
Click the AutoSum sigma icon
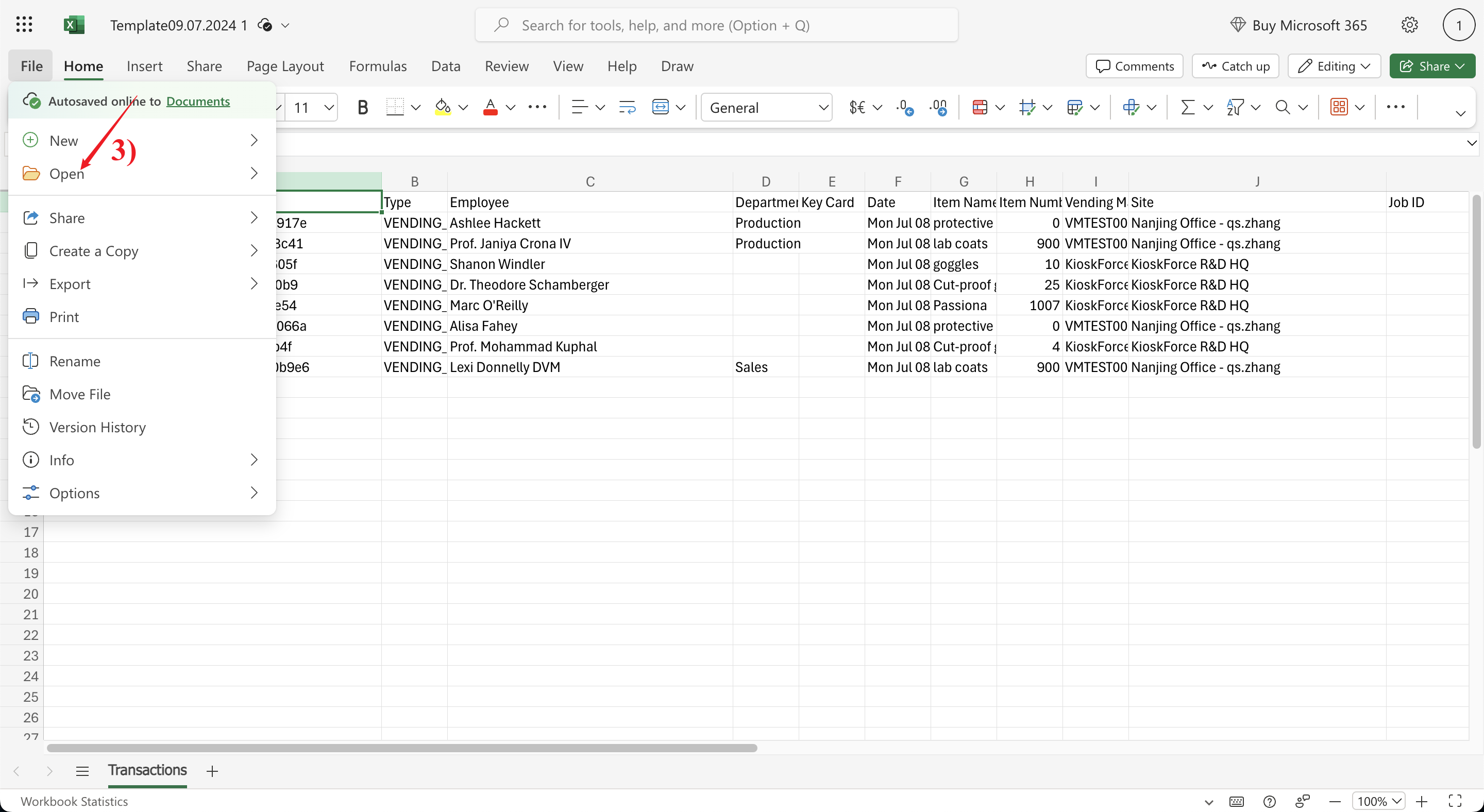click(1187, 107)
